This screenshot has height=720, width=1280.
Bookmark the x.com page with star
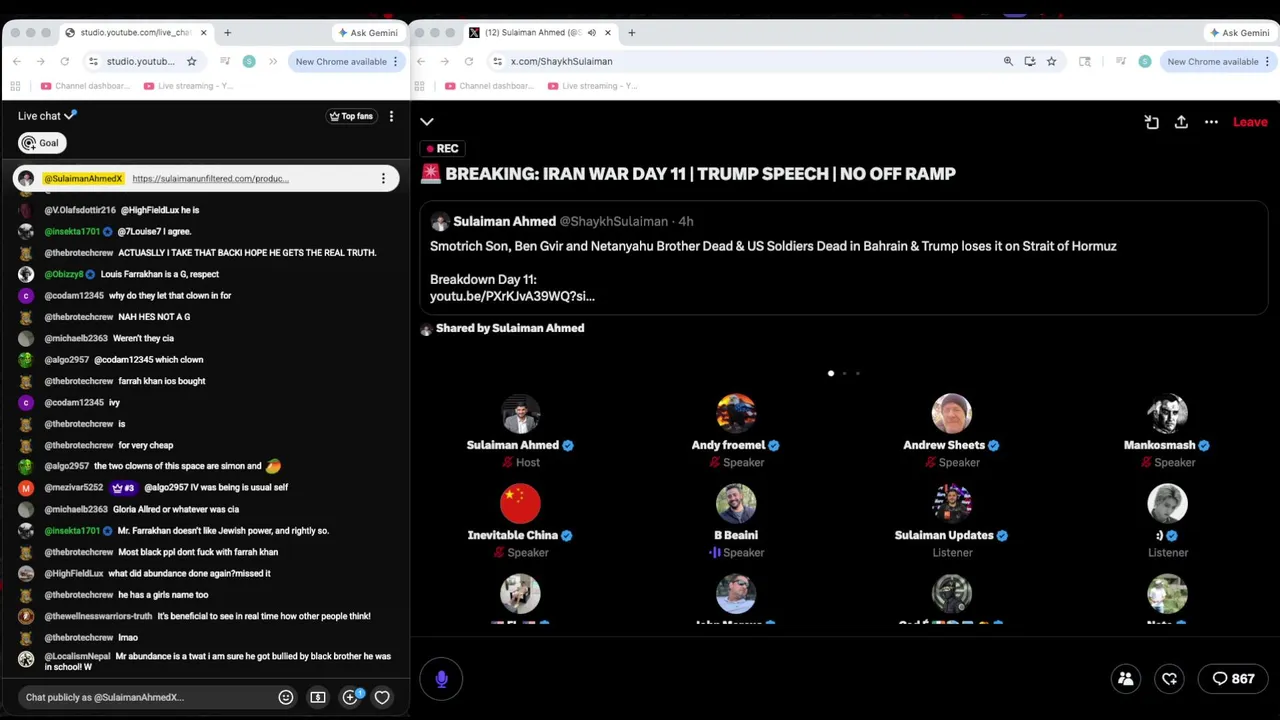point(1051,61)
